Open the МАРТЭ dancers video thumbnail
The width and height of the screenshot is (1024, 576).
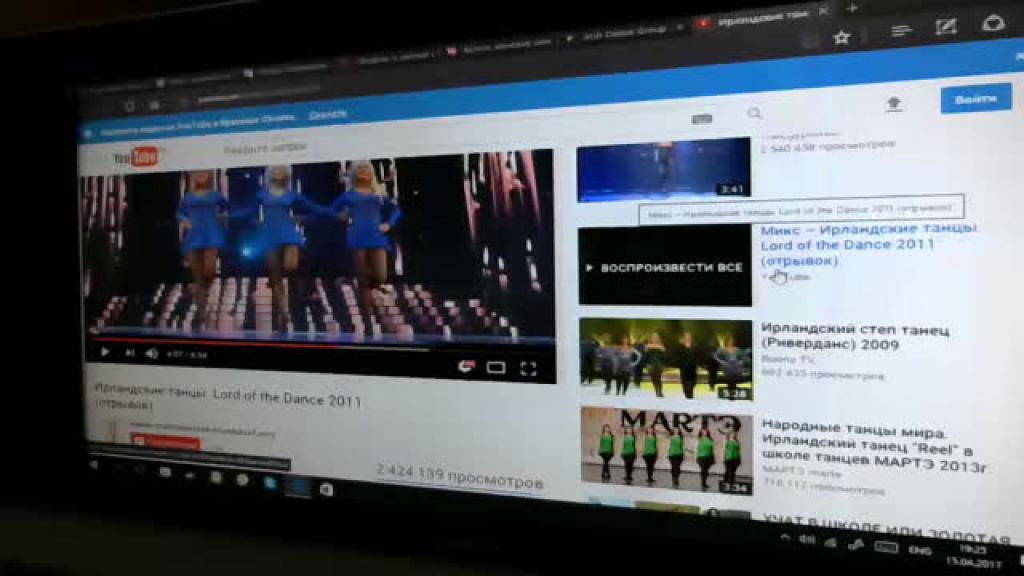click(666, 451)
